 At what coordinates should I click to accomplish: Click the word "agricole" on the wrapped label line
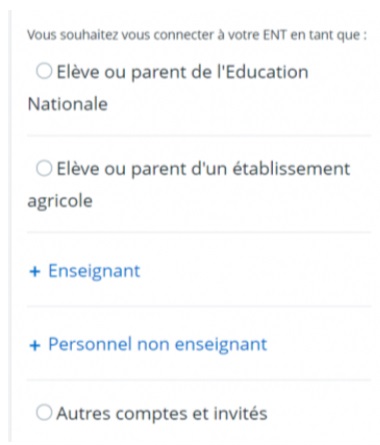(x=60, y=201)
